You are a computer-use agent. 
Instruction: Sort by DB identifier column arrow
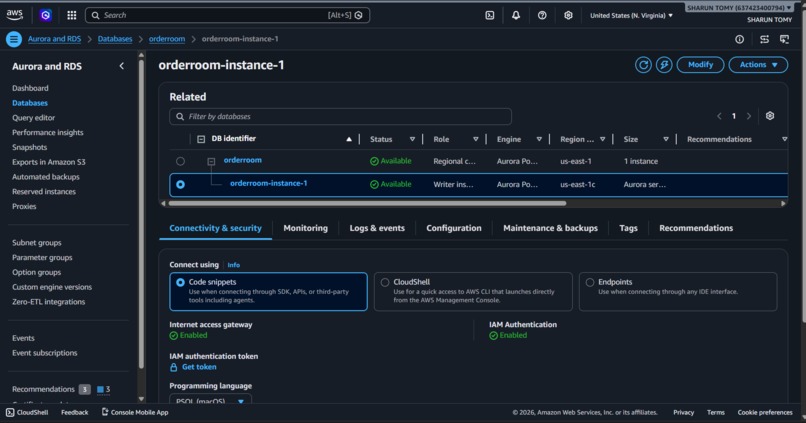[x=349, y=139]
